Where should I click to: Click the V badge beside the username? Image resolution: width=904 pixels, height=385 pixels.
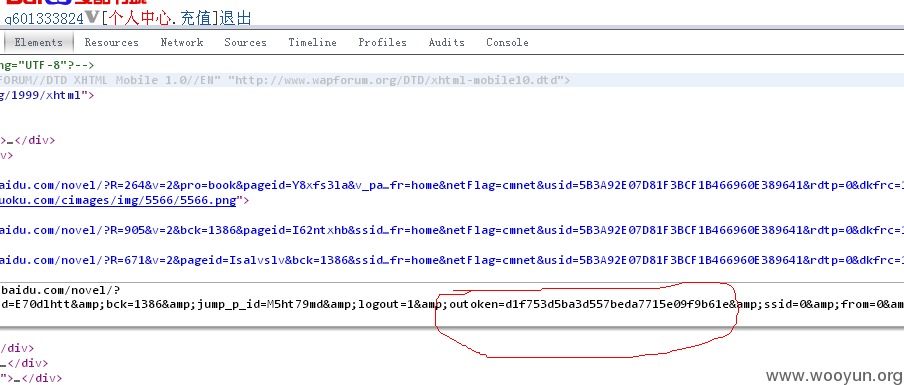[x=92, y=18]
